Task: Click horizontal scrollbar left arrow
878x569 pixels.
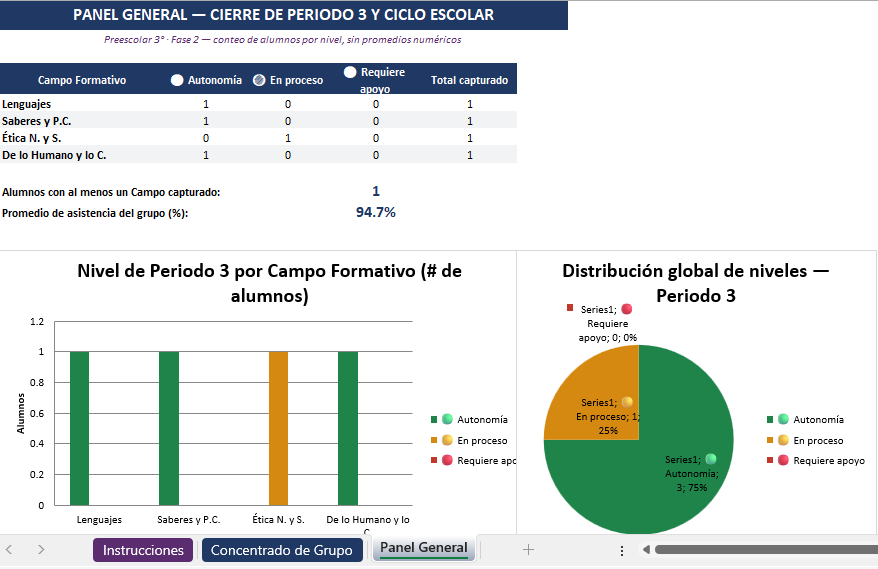Action: (x=646, y=550)
